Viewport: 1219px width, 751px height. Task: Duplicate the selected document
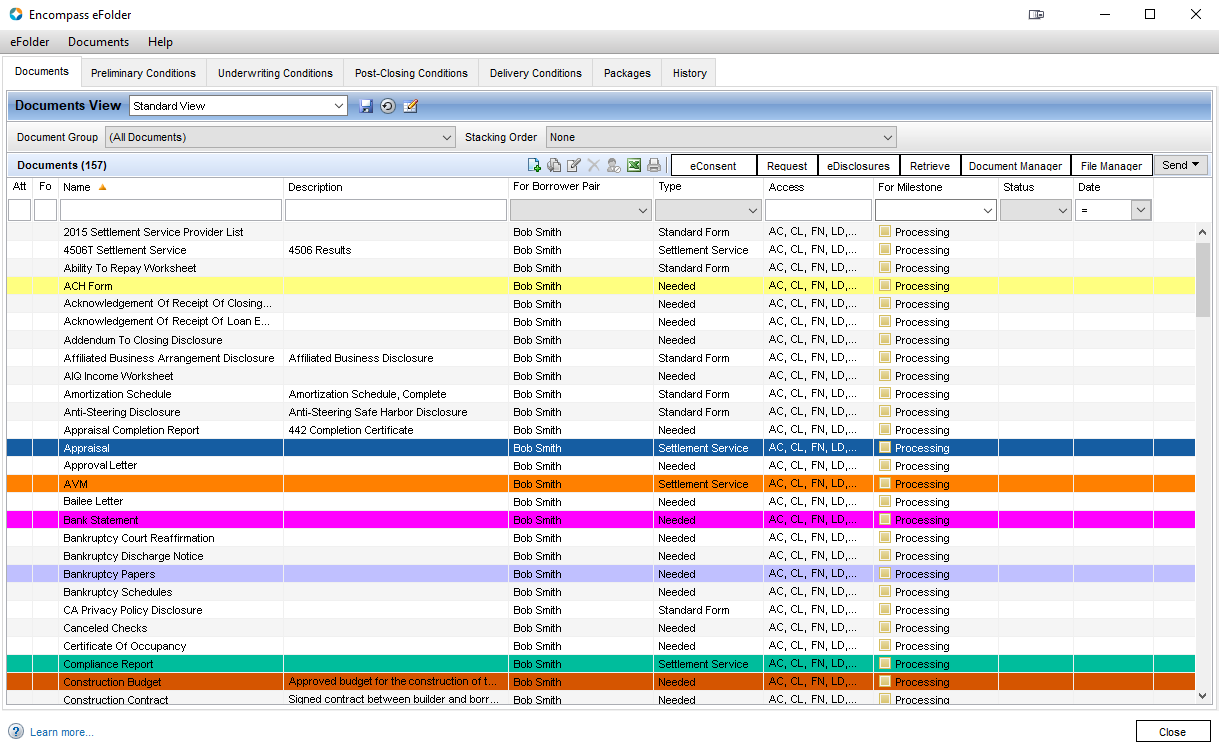click(x=554, y=166)
